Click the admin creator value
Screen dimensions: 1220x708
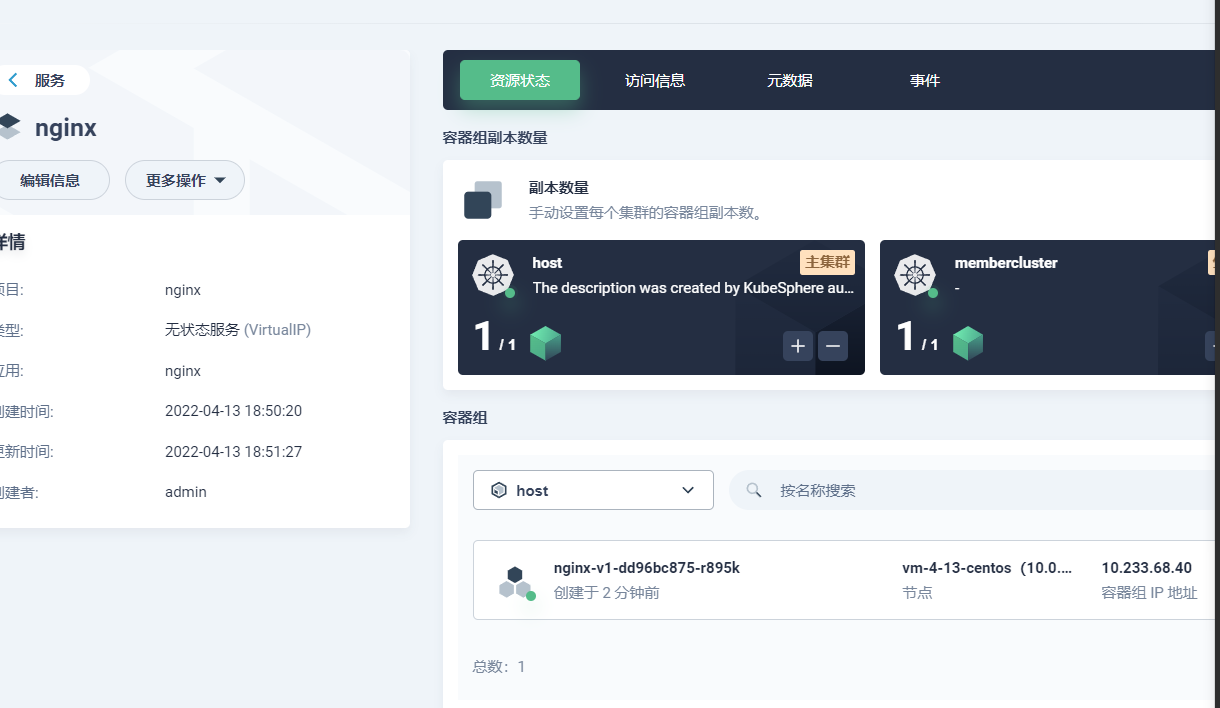(186, 492)
